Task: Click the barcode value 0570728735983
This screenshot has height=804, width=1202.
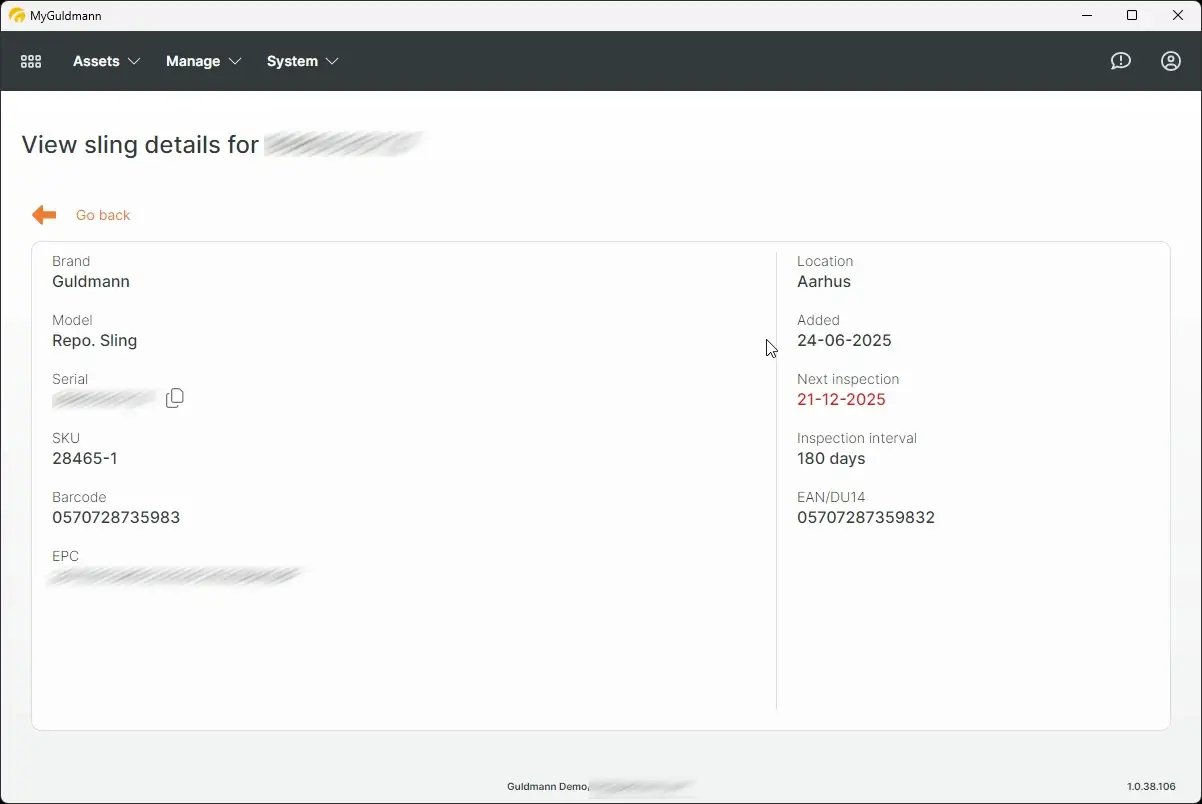Action: [x=116, y=517]
